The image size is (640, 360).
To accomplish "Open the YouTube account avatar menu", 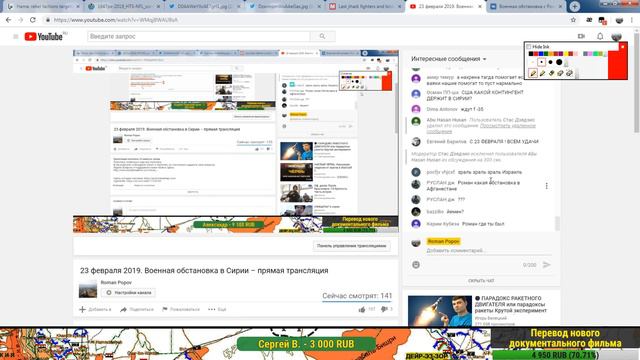I will [617, 36].
